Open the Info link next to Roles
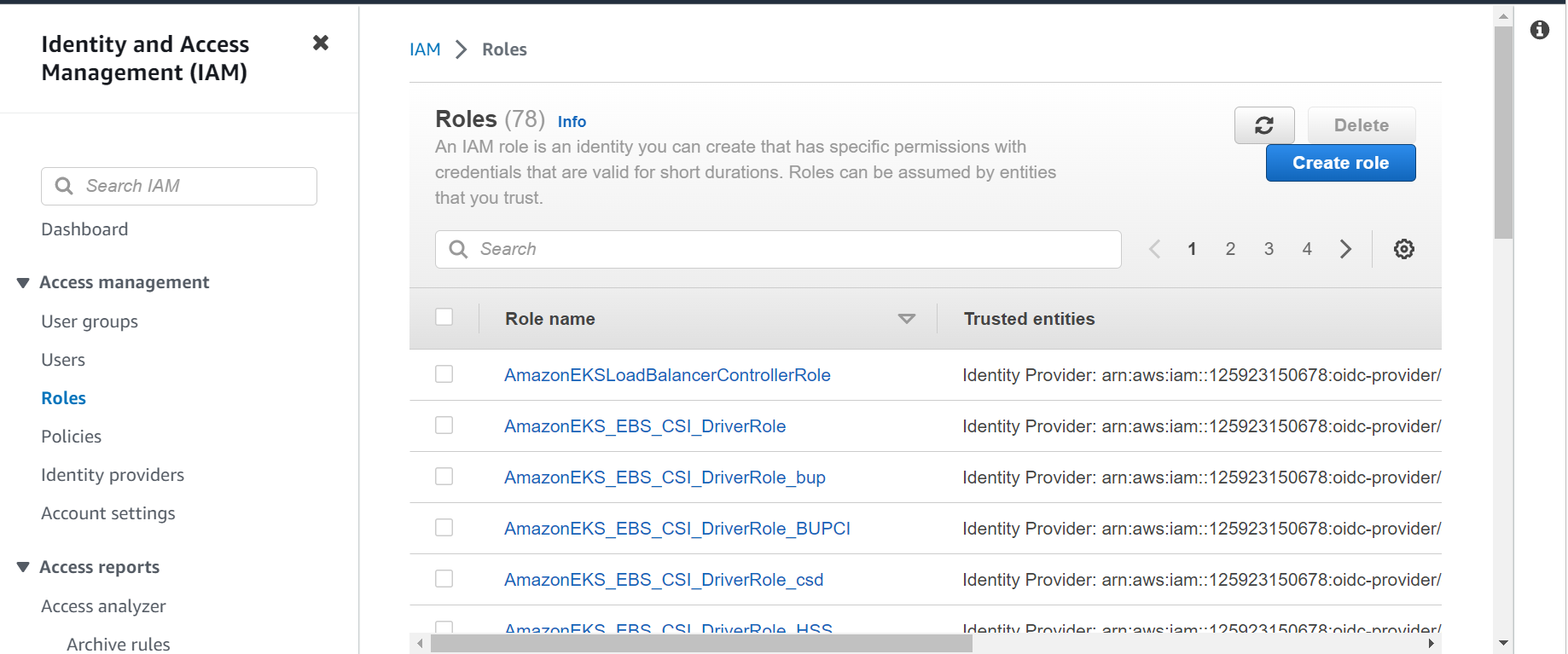 [572, 121]
